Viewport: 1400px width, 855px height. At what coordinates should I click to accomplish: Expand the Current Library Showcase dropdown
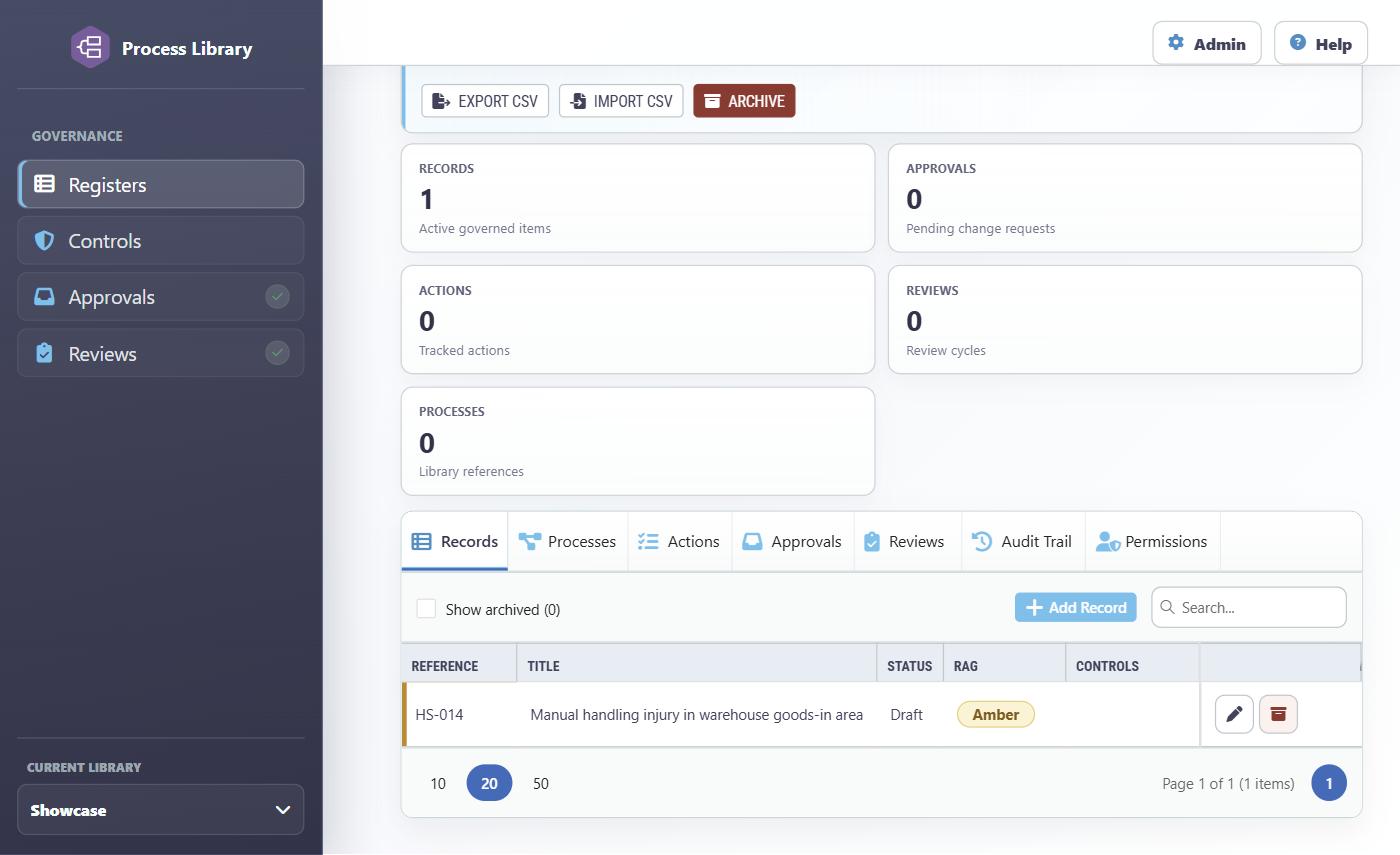[x=161, y=810]
